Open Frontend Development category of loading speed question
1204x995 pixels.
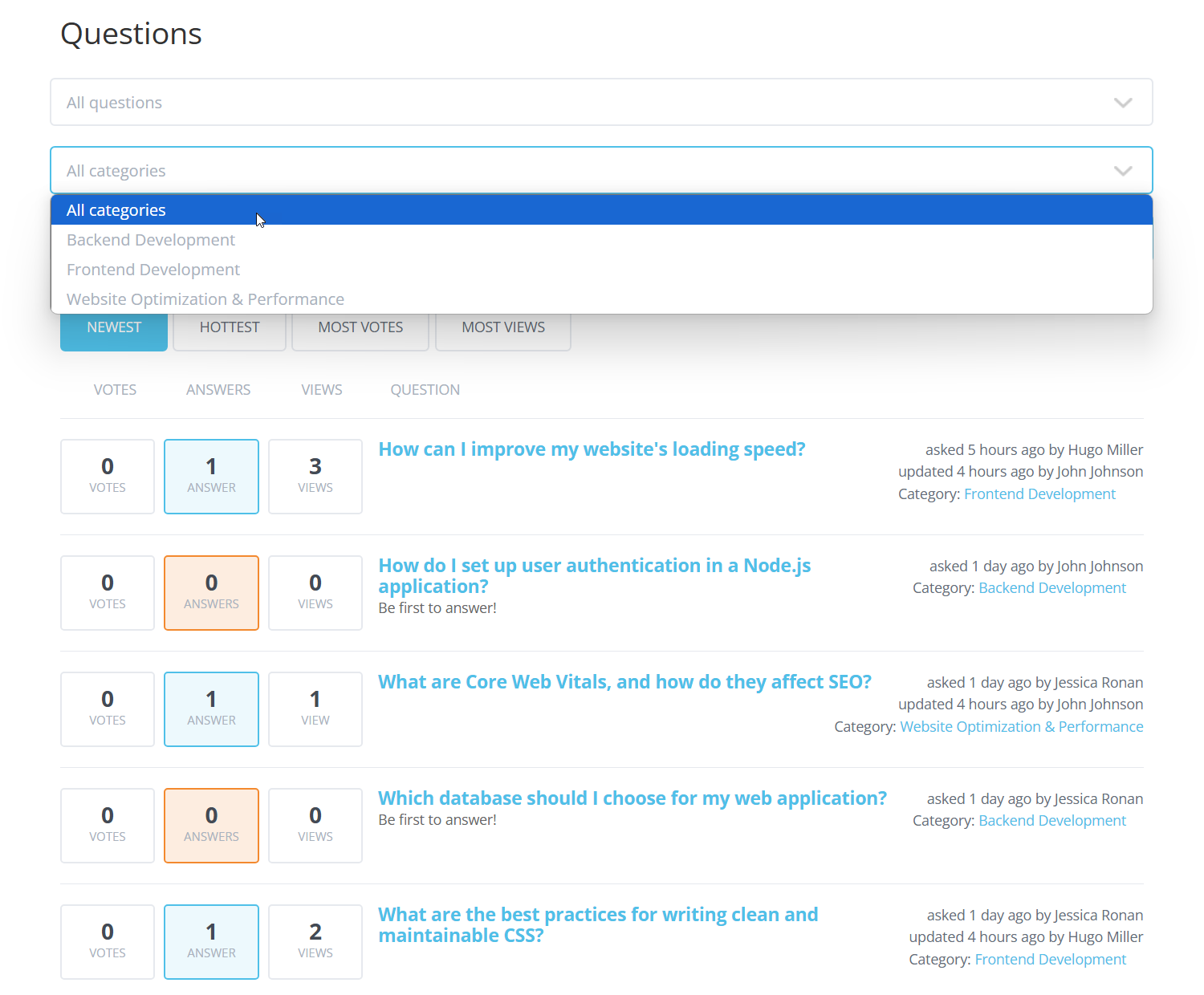pyautogui.click(x=1039, y=494)
